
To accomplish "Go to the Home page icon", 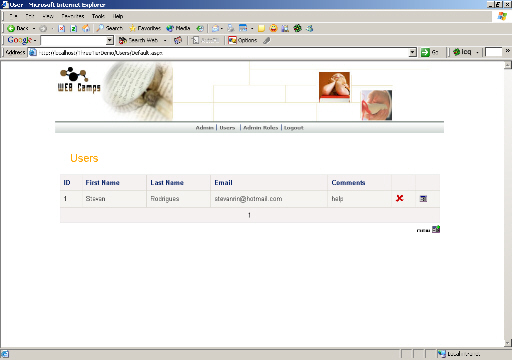I will coord(86,28).
